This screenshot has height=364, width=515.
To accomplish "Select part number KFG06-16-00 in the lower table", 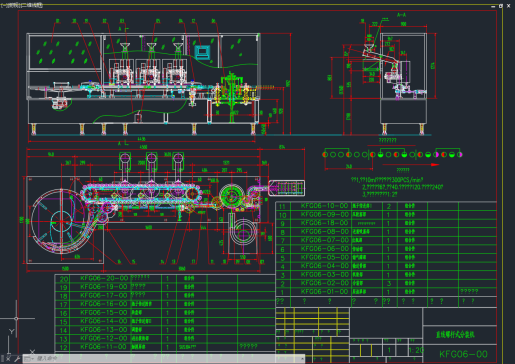I will [x=104, y=304].
